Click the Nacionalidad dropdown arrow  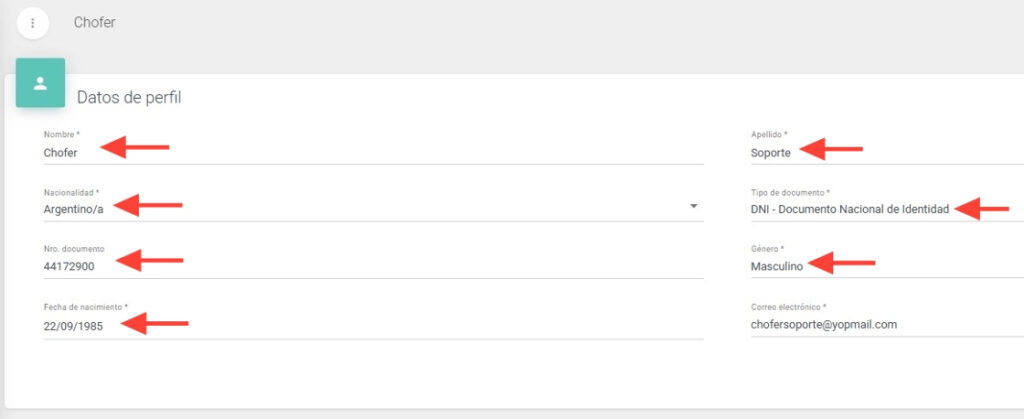click(x=693, y=207)
